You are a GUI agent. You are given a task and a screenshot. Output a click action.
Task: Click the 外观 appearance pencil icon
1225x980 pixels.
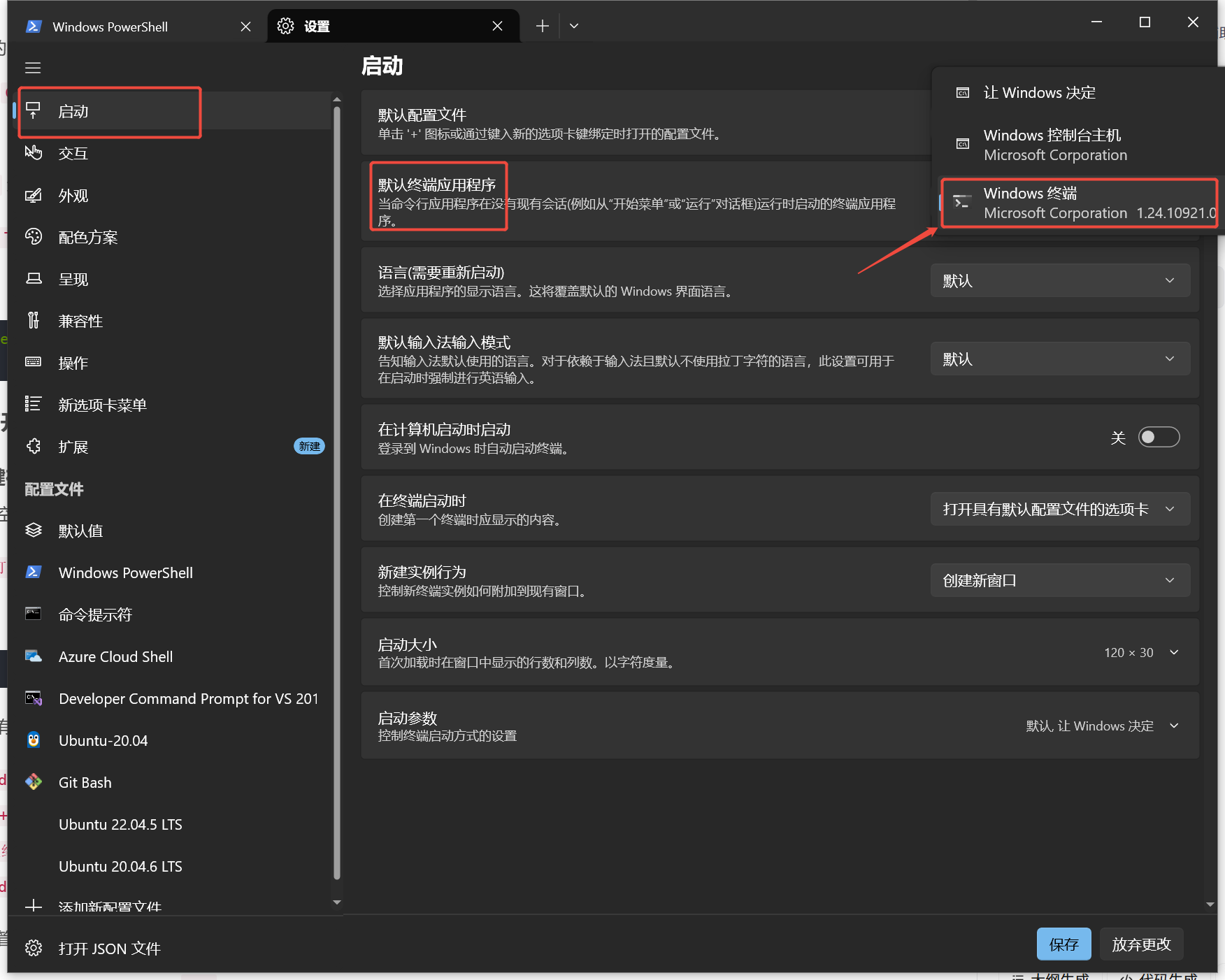pyautogui.click(x=33, y=195)
